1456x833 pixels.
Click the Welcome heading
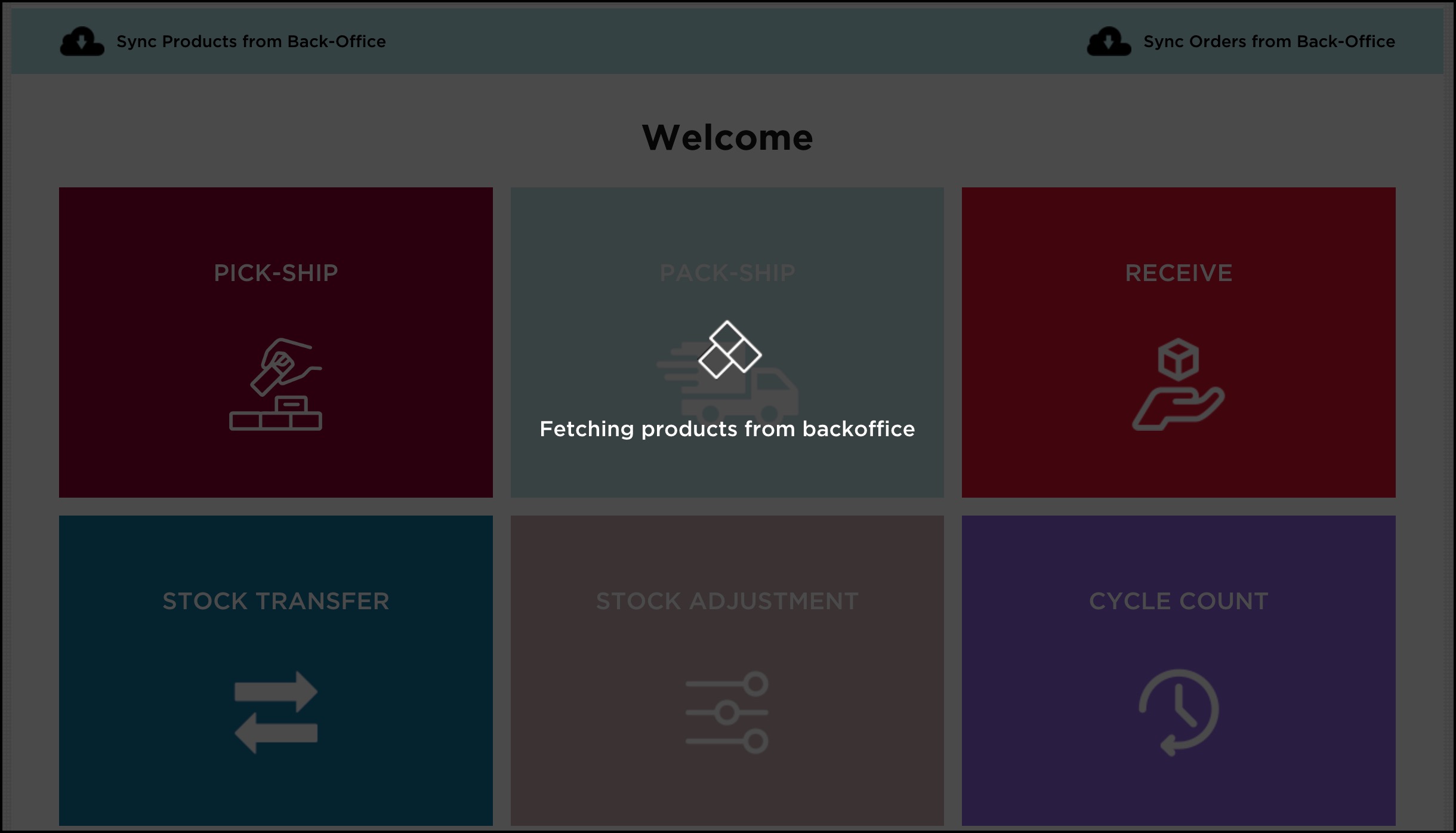(727, 138)
